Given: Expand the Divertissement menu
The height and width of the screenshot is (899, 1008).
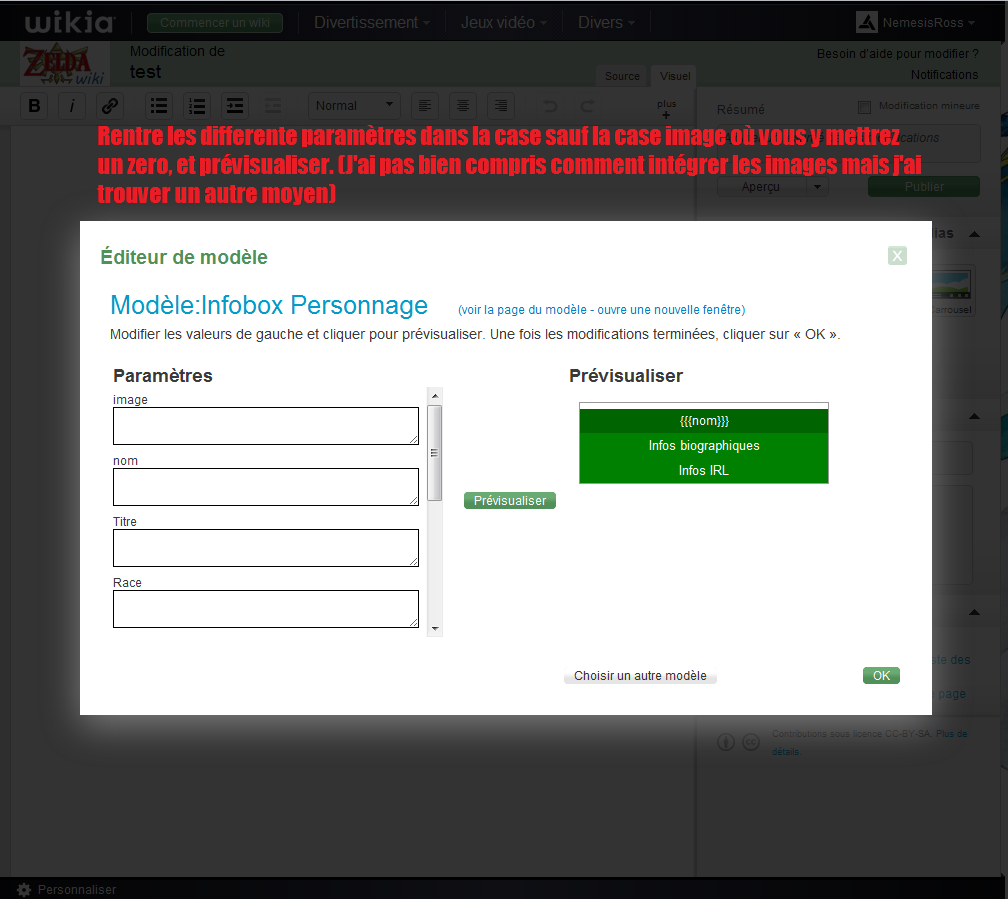Looking at the screenshot, I should (x=372, y=22).
